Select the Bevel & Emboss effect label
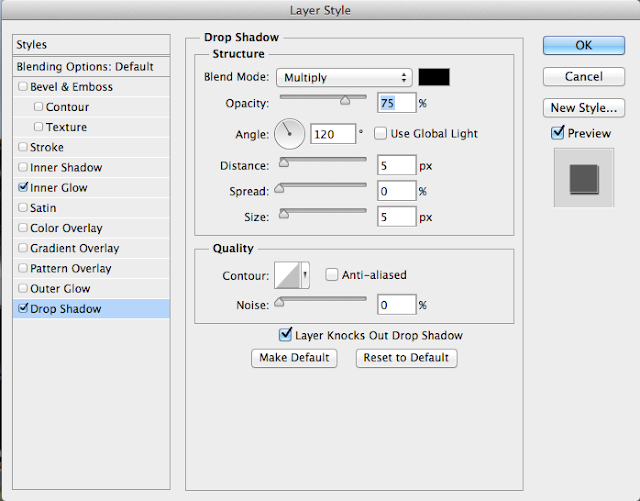 [71, 87]
